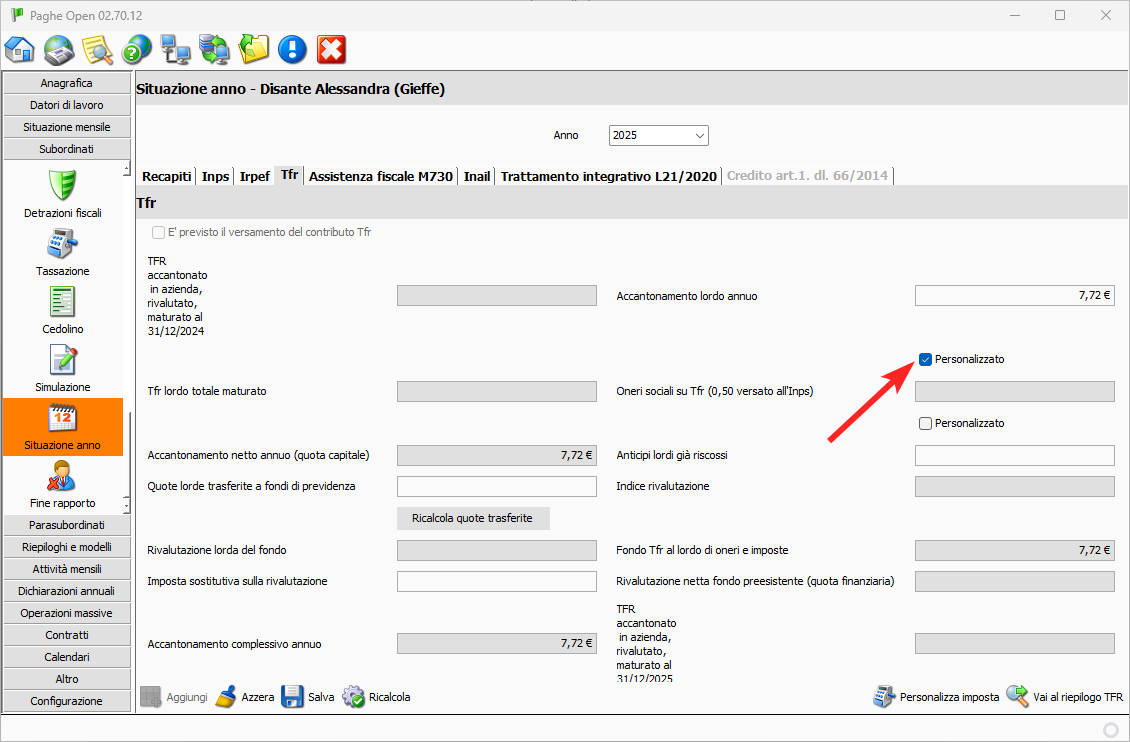
Task: Enable Personalizzato under Oneri sociali su Tfr
Action: pos(926,423)
